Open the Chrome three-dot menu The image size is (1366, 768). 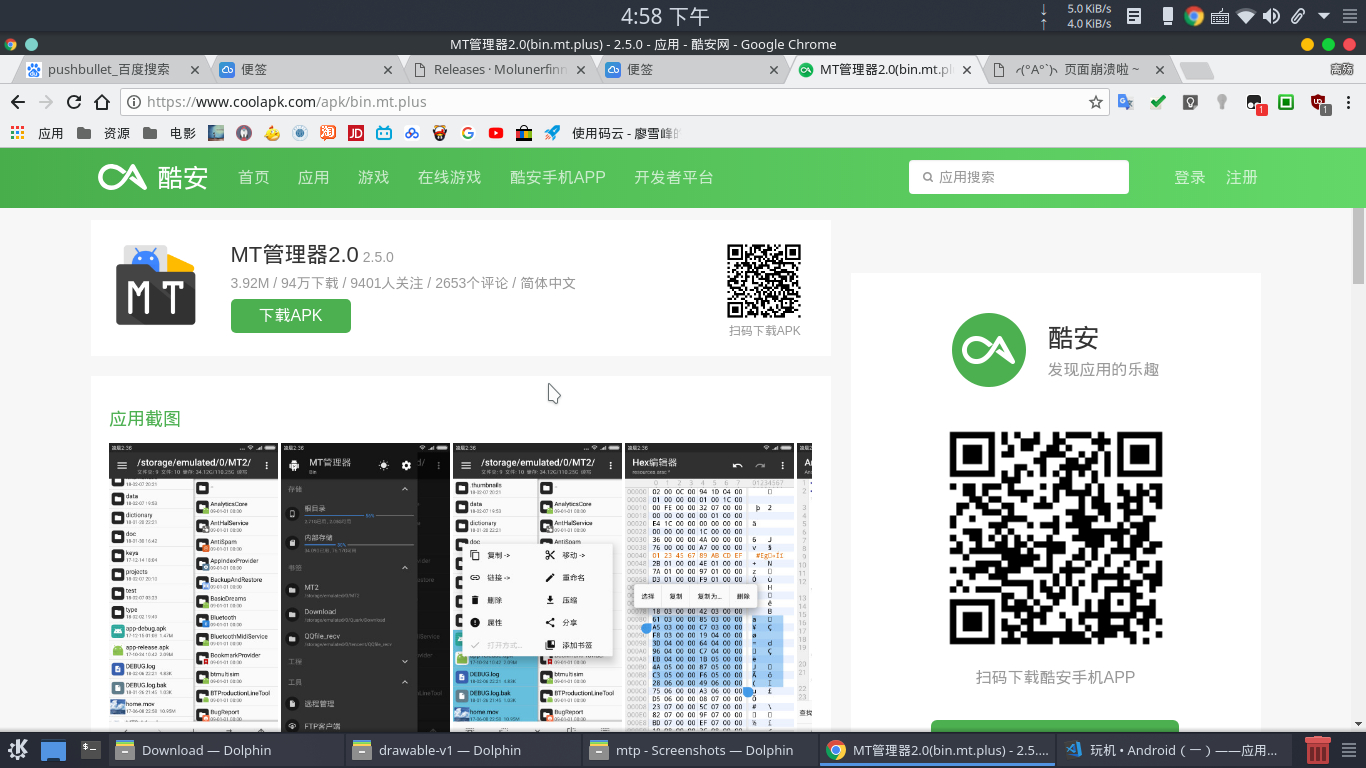1350,102
